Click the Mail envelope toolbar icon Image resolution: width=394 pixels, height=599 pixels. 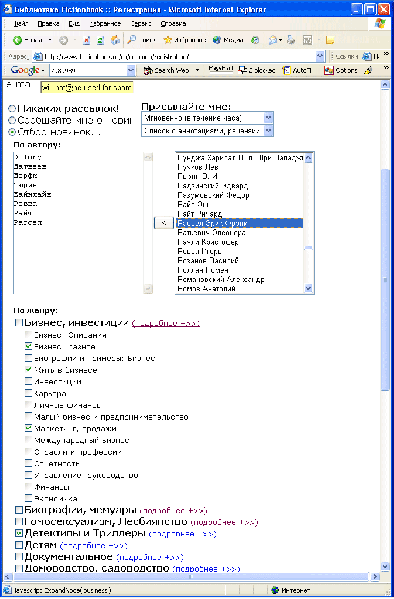click(272, 40)
